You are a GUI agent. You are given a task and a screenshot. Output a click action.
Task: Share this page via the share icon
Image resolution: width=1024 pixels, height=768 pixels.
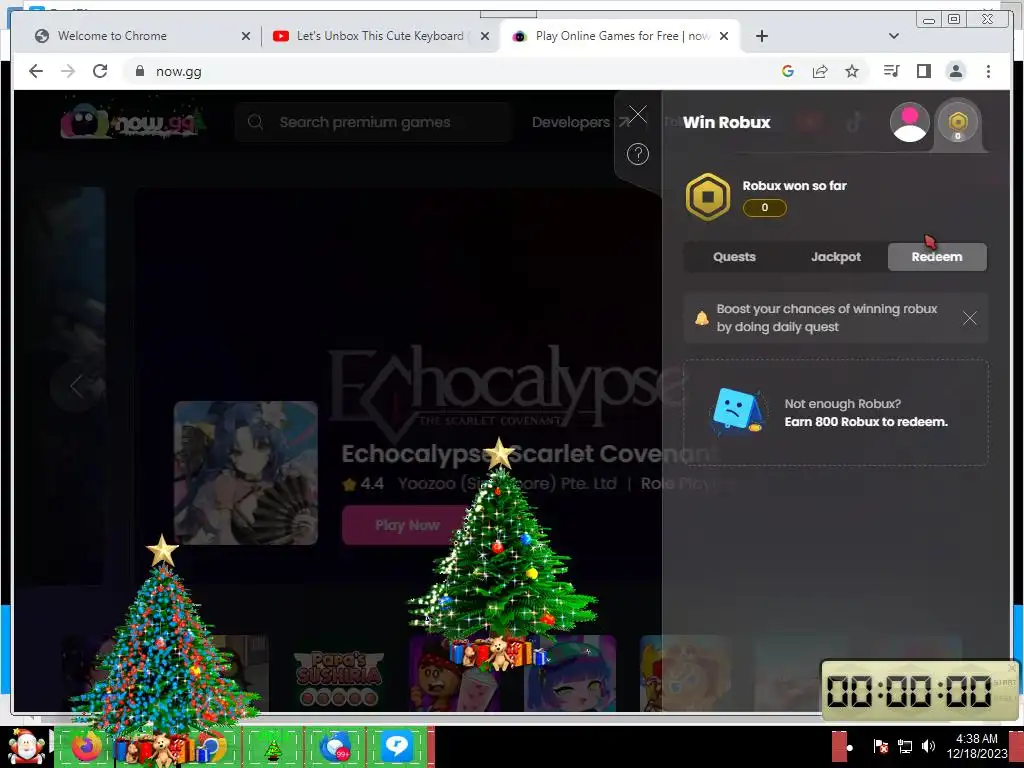tap(820, 71)
